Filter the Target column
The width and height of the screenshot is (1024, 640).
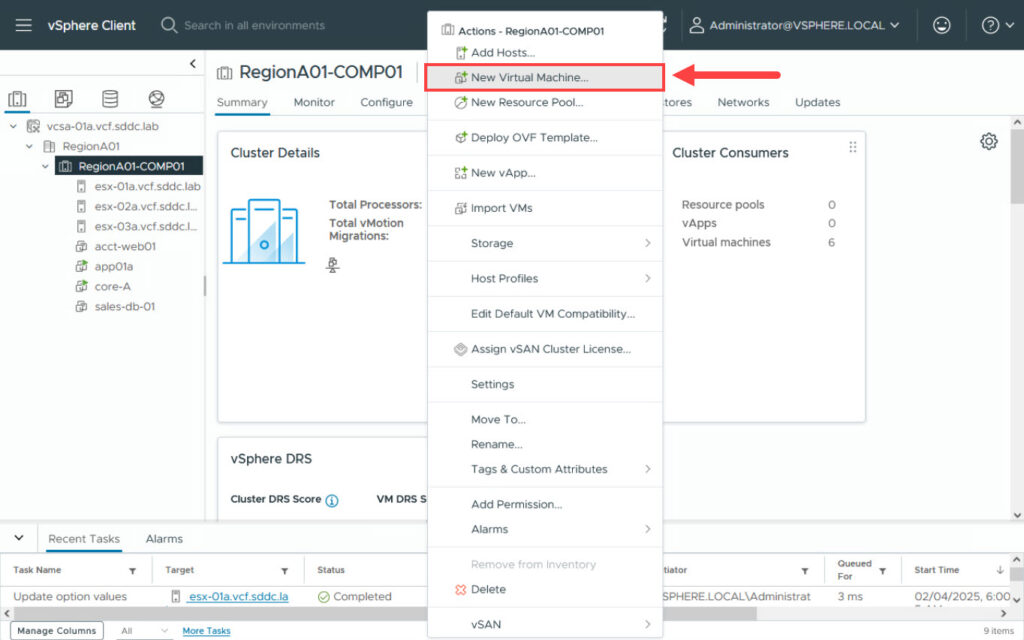point(285,571)
